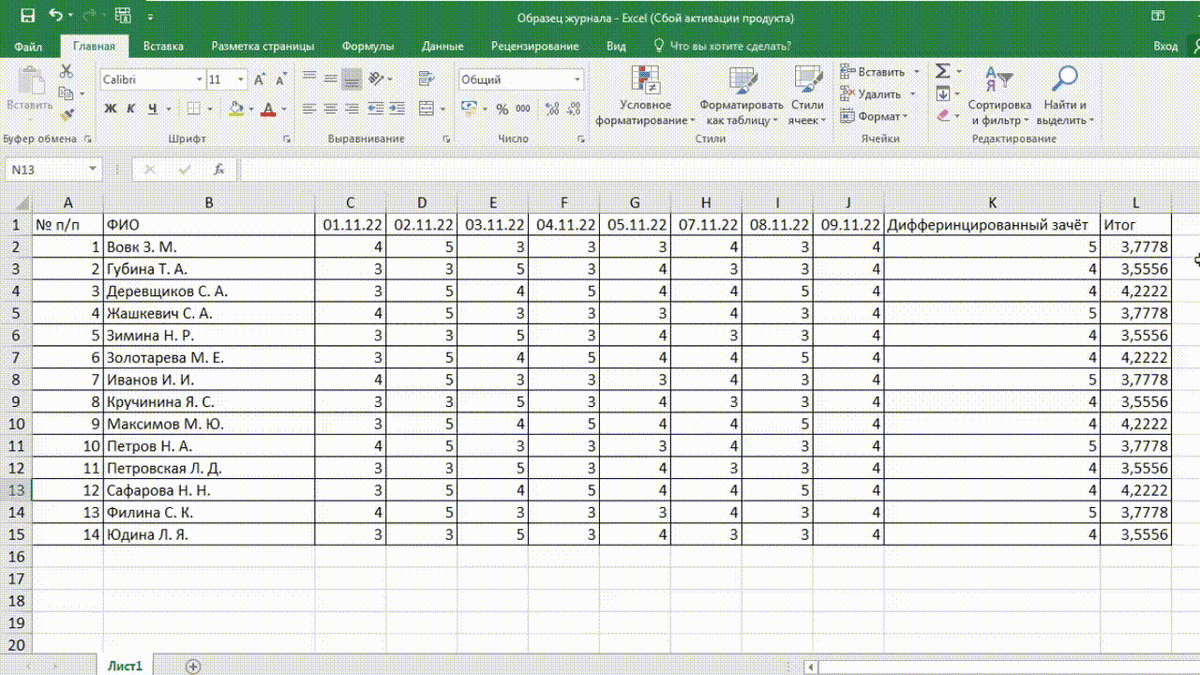Screen dimensions: 1200x675
Task: Click the Undo arrow in title bar
Action: tap(55, 16)
